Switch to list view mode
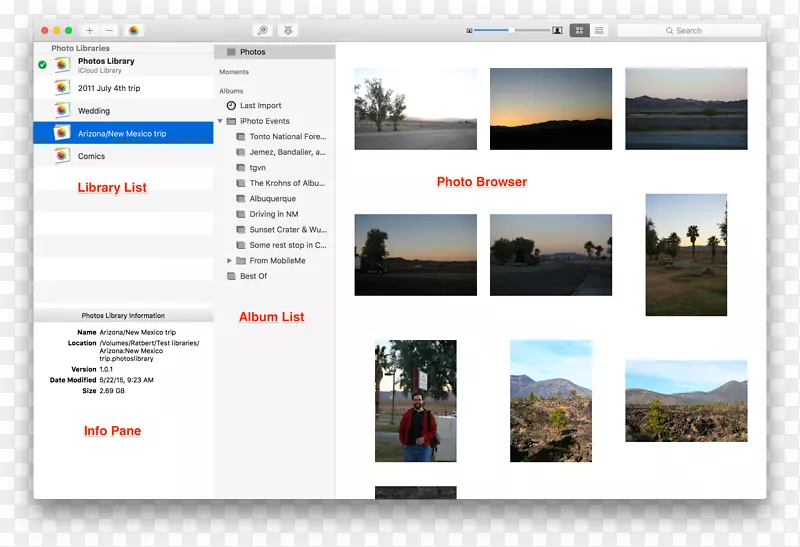This screenshot has height=547, width=800. click(599, 31)
